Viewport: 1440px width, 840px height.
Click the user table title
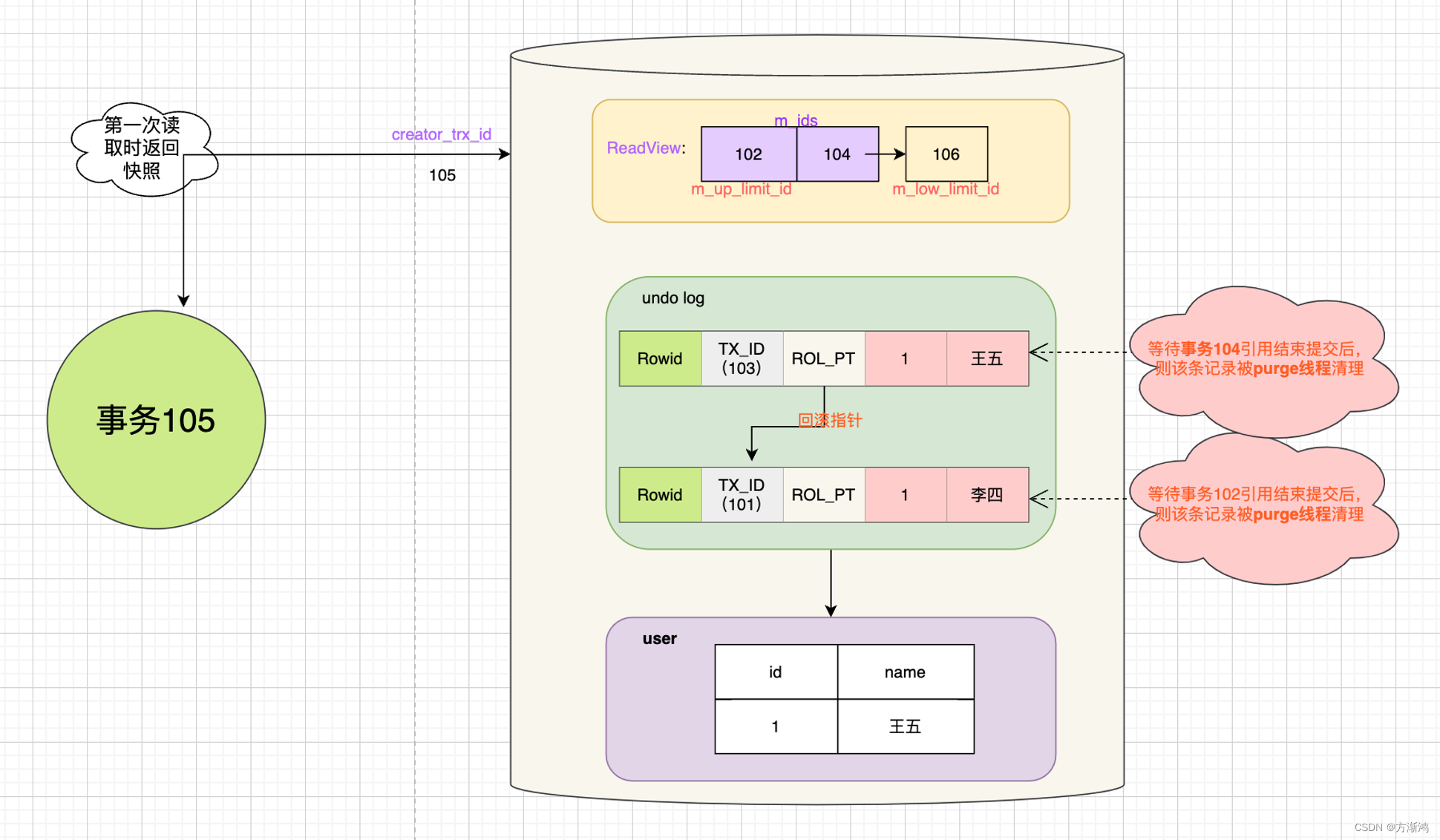[x=659, y=638]
